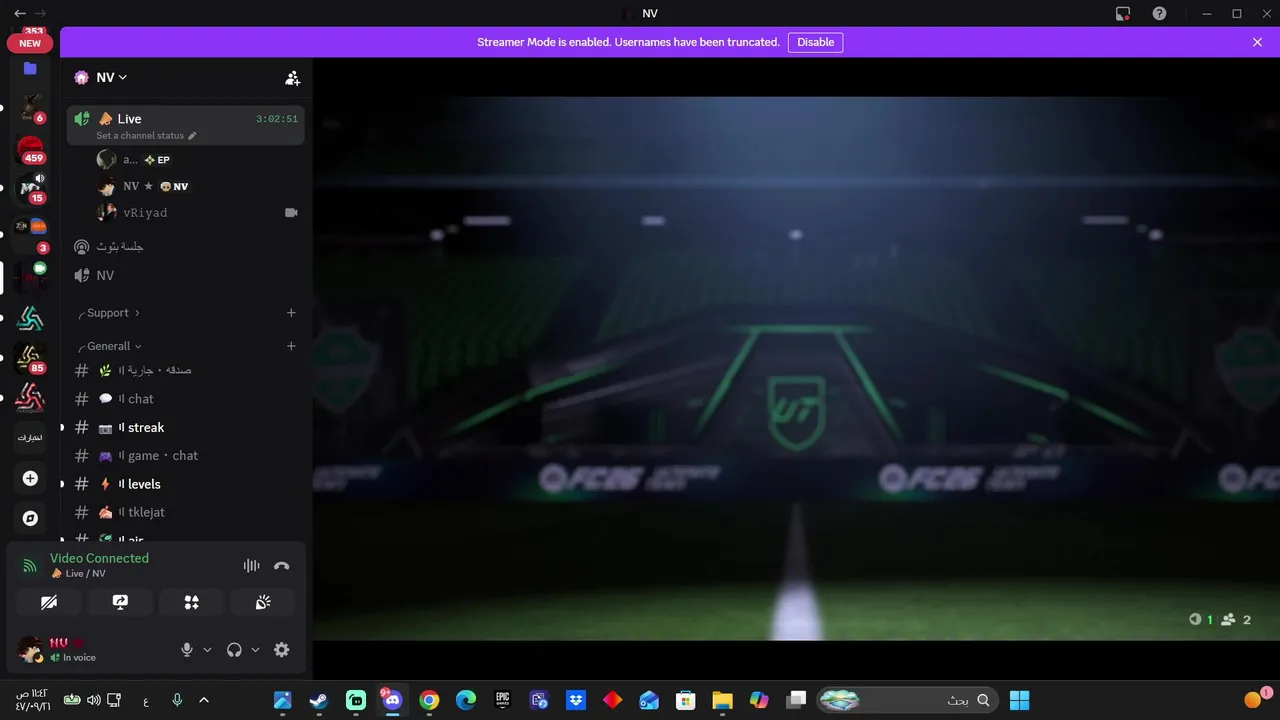
Task: Open Steam from the taskbar
Action: (x=319, y=700)
